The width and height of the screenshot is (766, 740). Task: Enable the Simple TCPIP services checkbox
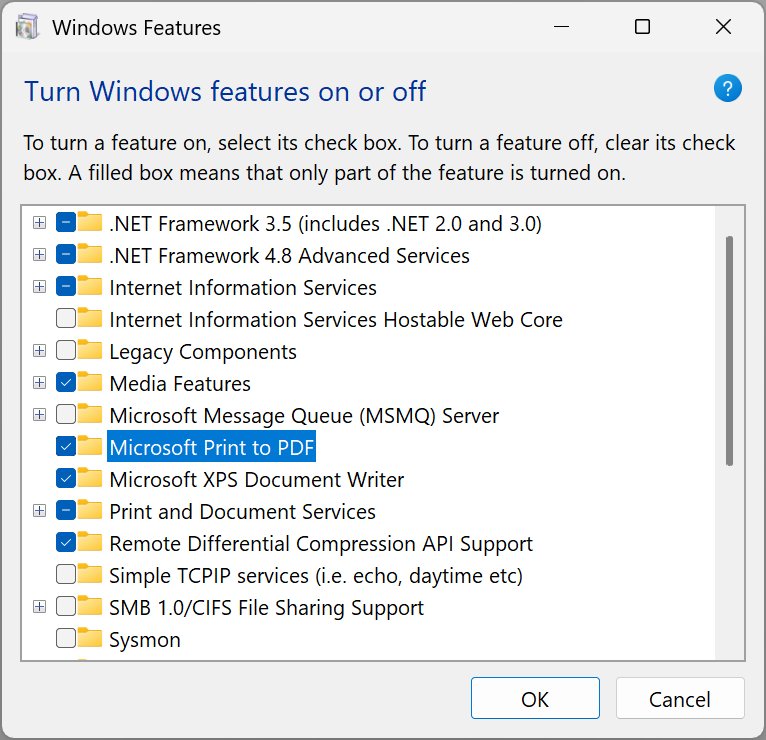tap(65, 574)
